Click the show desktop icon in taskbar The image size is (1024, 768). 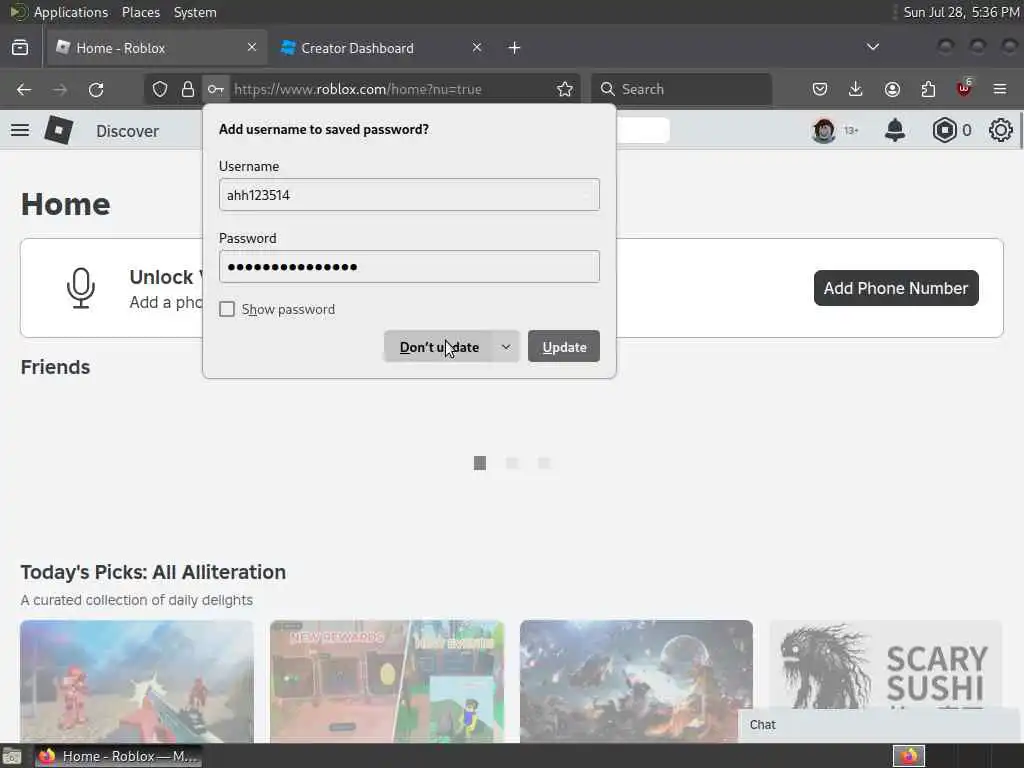[x=12, y=756]
